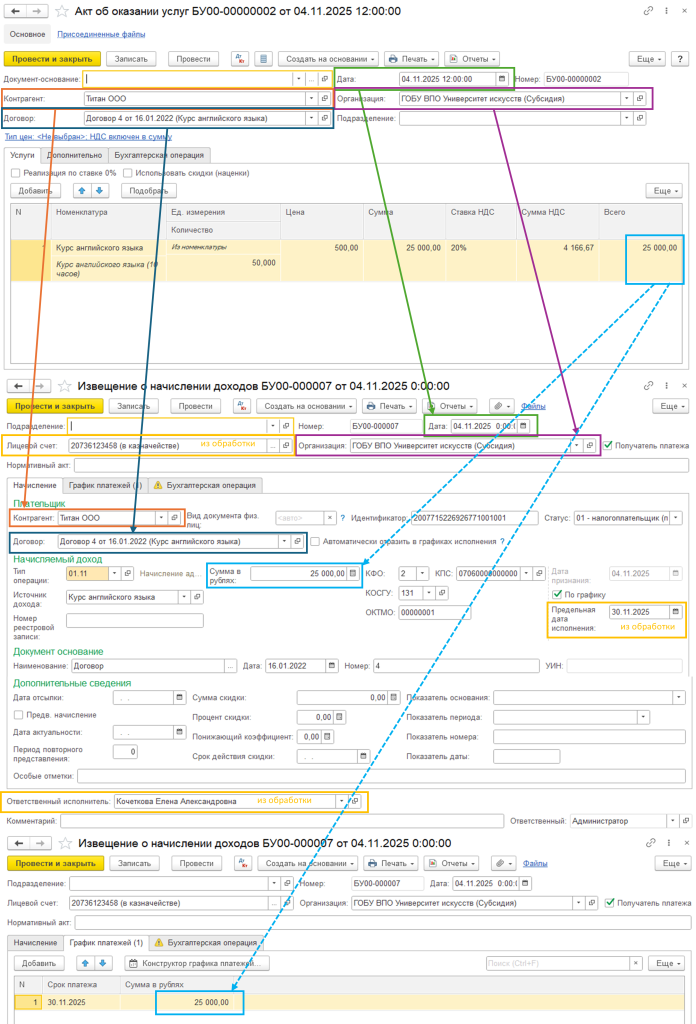Open calculator icon next to Сумма в рублях
The height and width of the screenshot is (1024, 696).
(x=353, y=573)
